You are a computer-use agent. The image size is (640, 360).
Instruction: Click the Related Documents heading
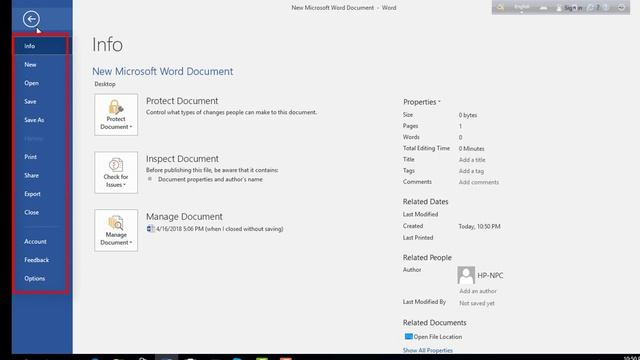434,322
